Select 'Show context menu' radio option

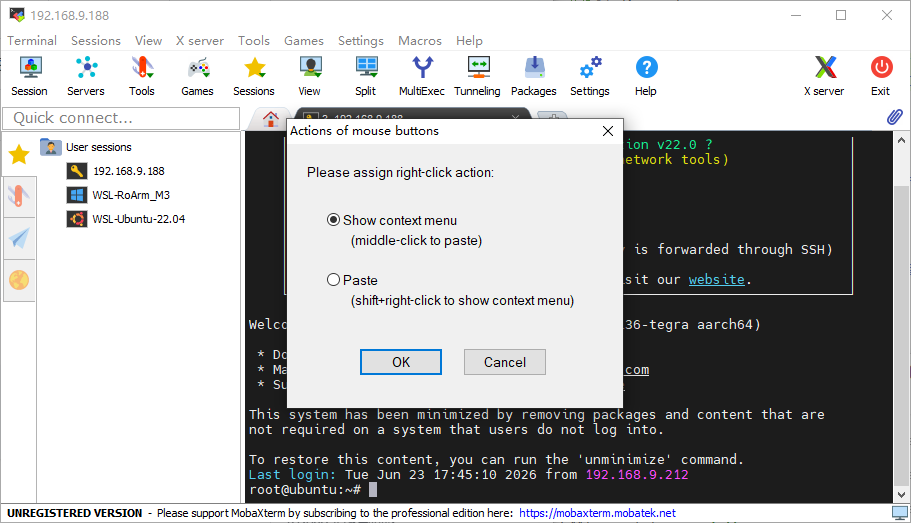coord(333,220)
